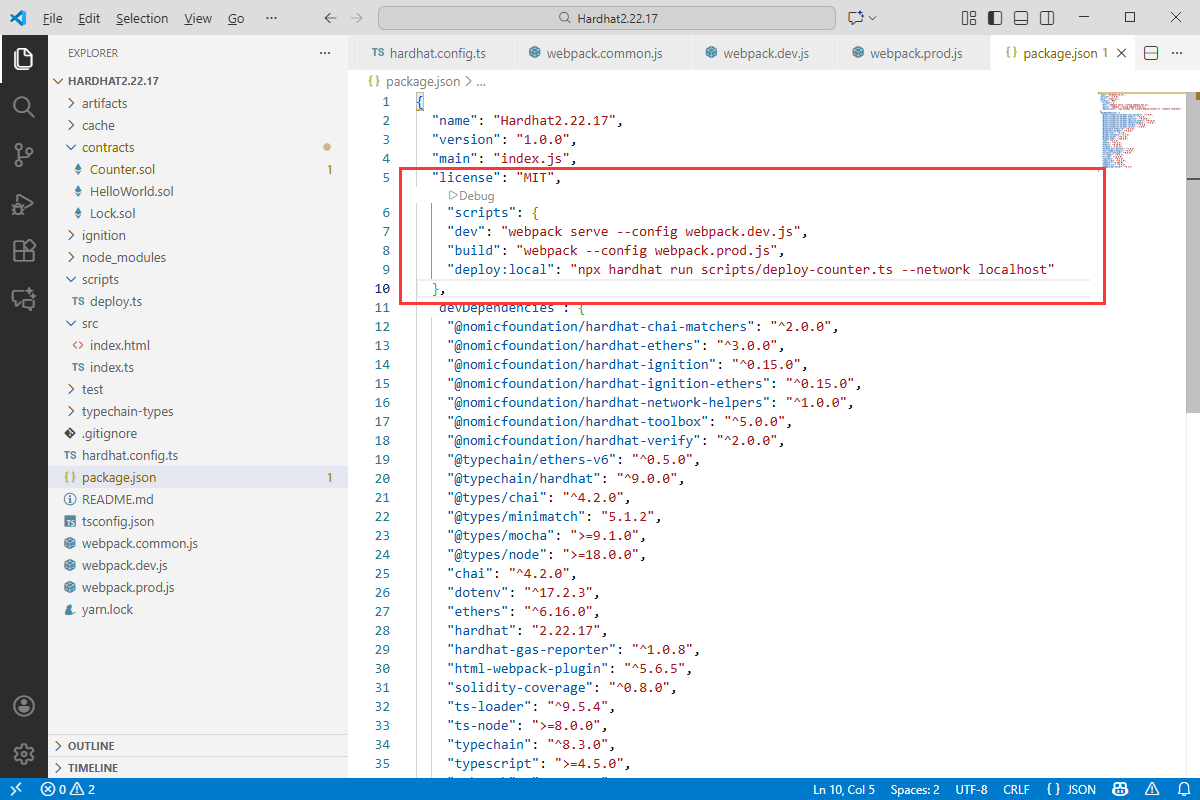This screenshot has height=800, width=1200.
Task: Show errors and warnings problems count
Action: click(68, 789)
